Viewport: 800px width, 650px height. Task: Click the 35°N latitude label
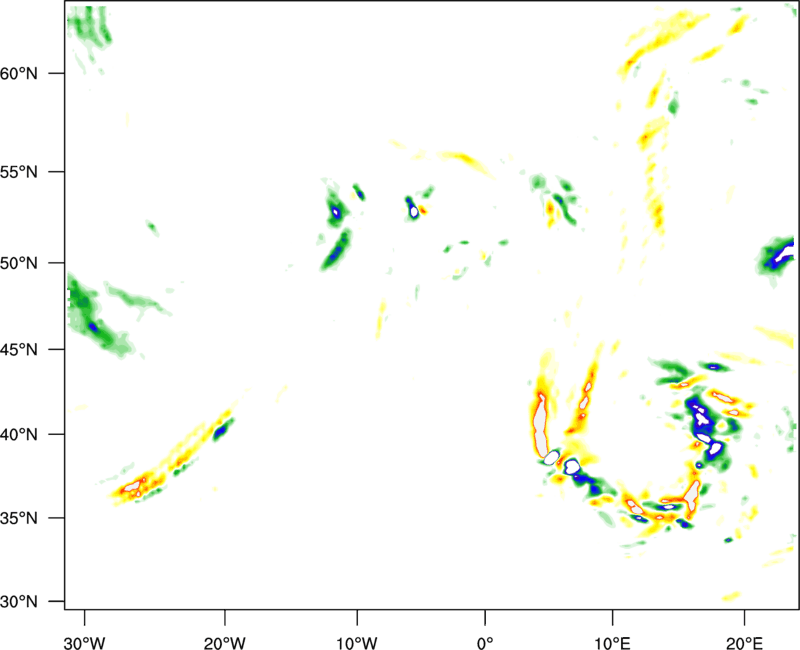[x=19, y=518]
